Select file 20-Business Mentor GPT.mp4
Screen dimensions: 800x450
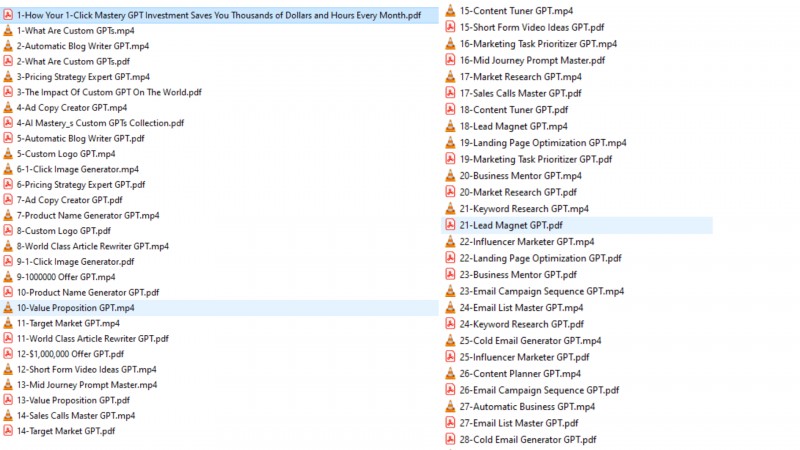click(520, 176)
